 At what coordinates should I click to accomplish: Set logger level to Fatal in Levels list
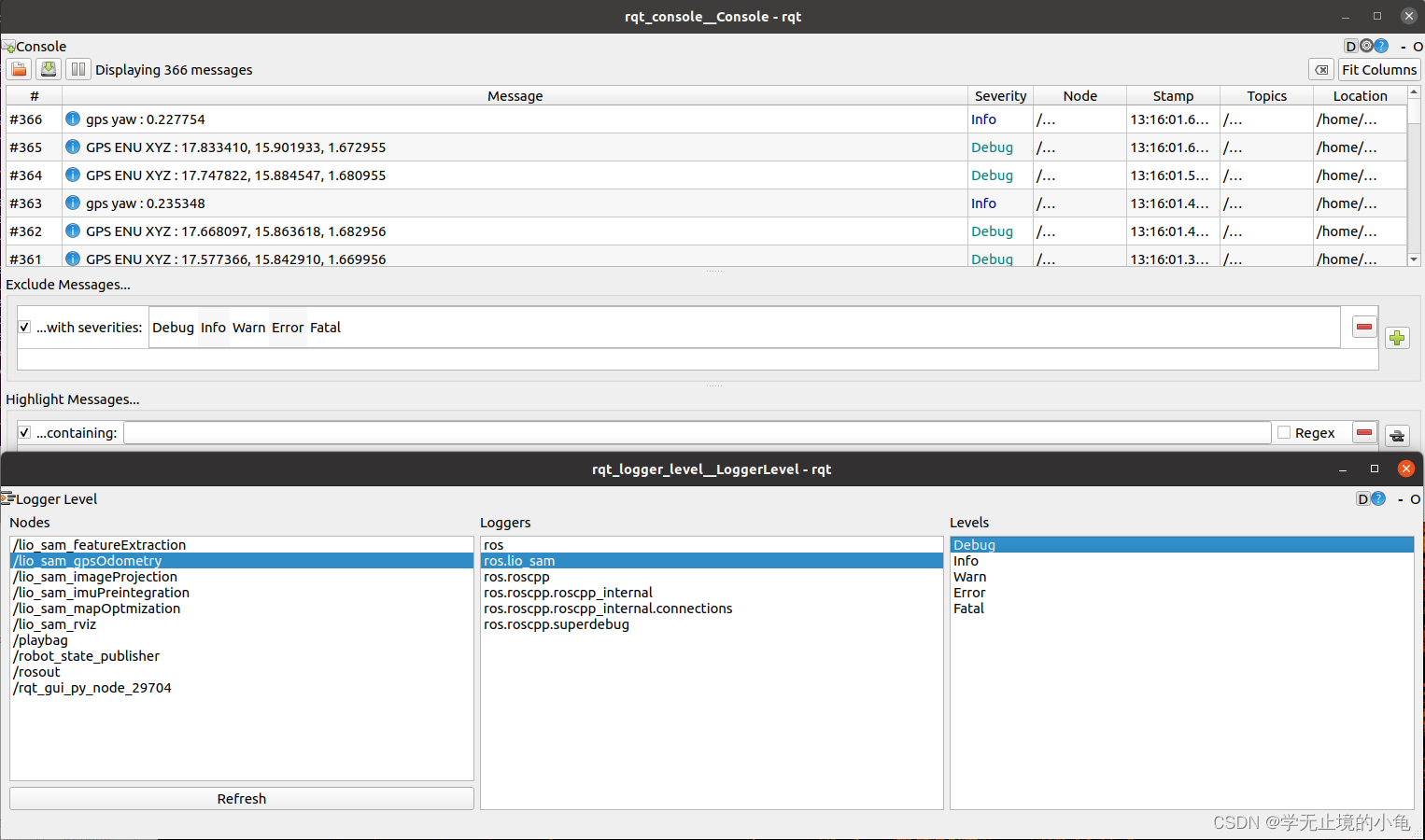point(1181,609)
